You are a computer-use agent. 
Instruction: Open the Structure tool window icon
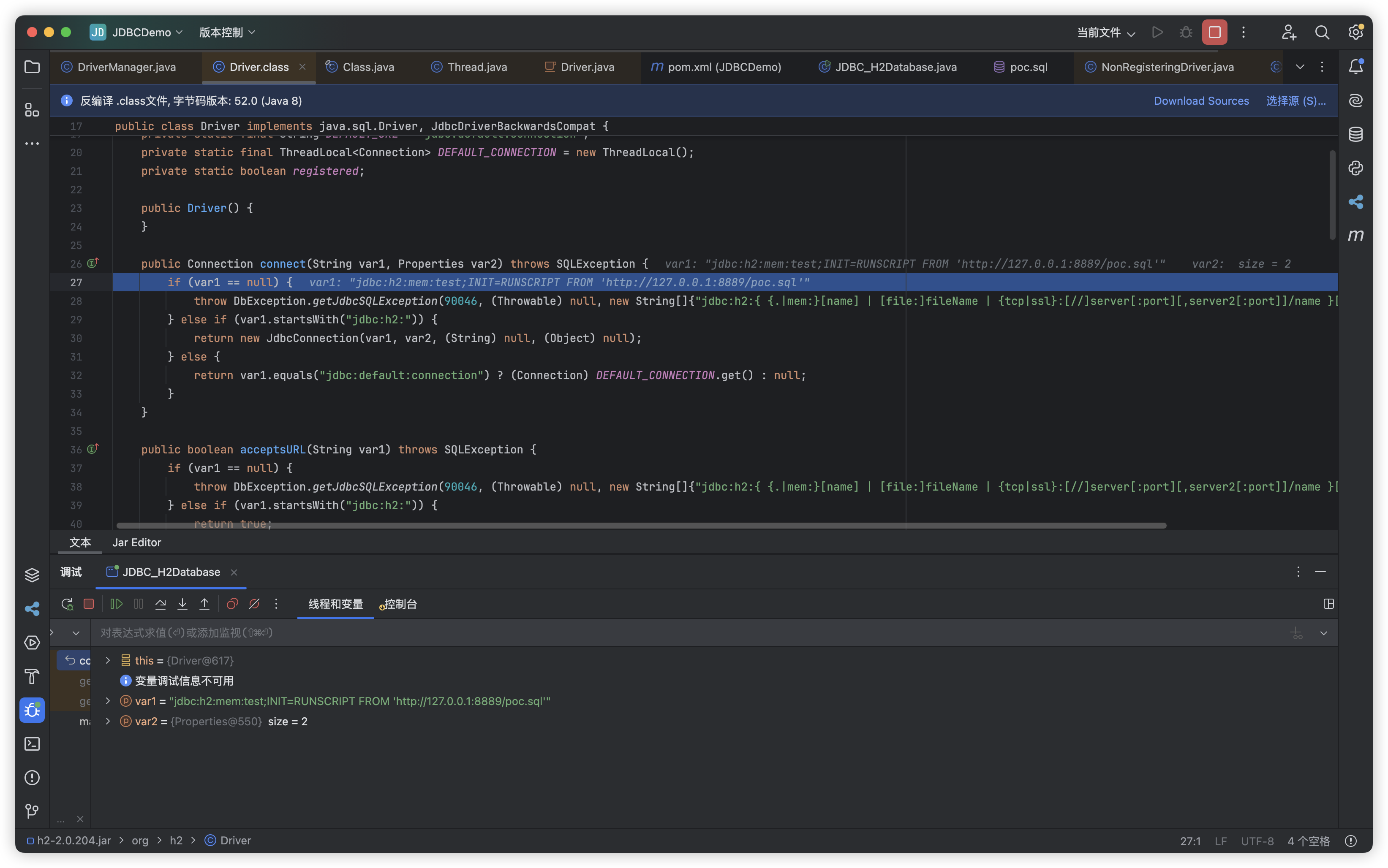point(32,110)
